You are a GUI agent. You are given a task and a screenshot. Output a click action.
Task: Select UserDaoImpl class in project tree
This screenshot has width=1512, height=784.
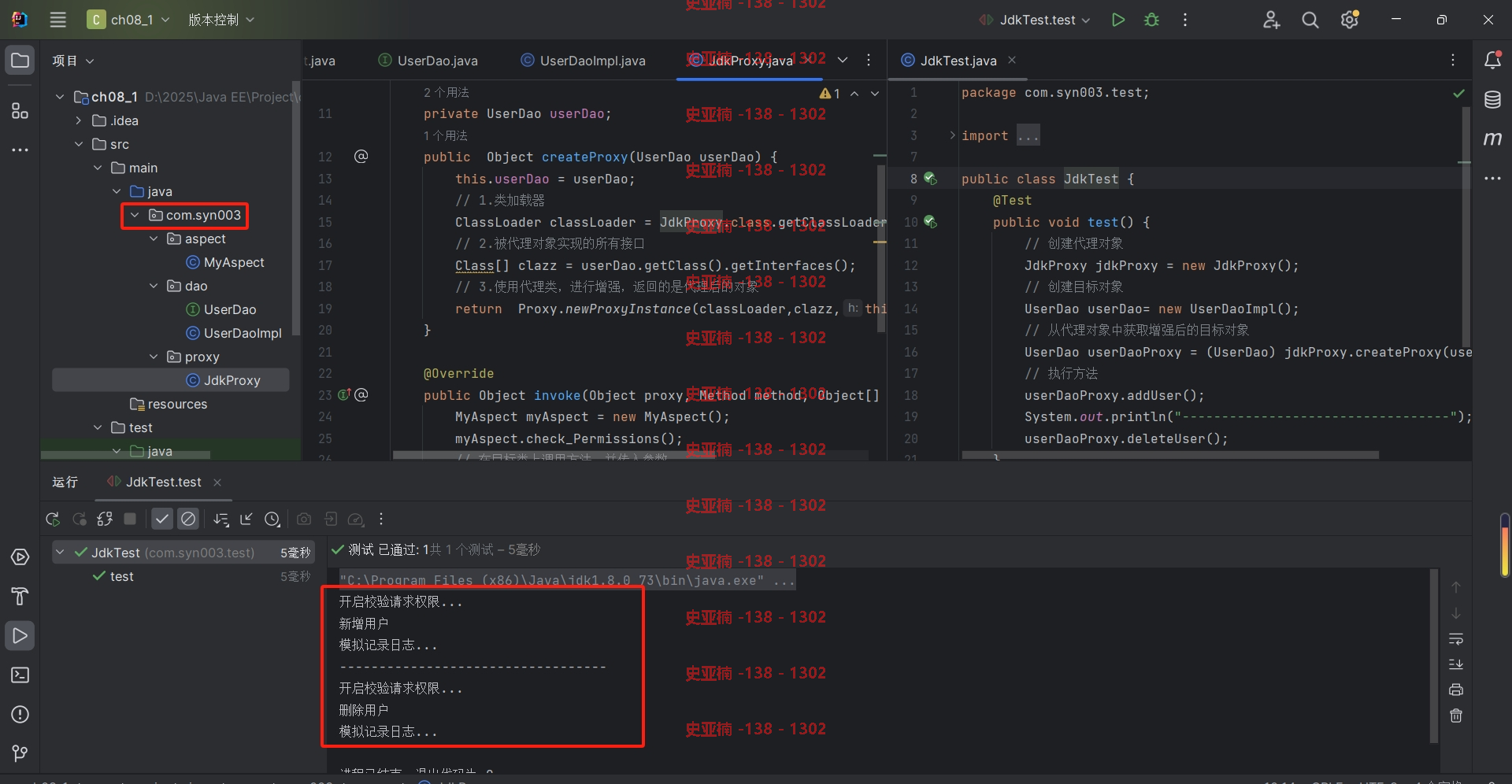click(x=234, y=333)
